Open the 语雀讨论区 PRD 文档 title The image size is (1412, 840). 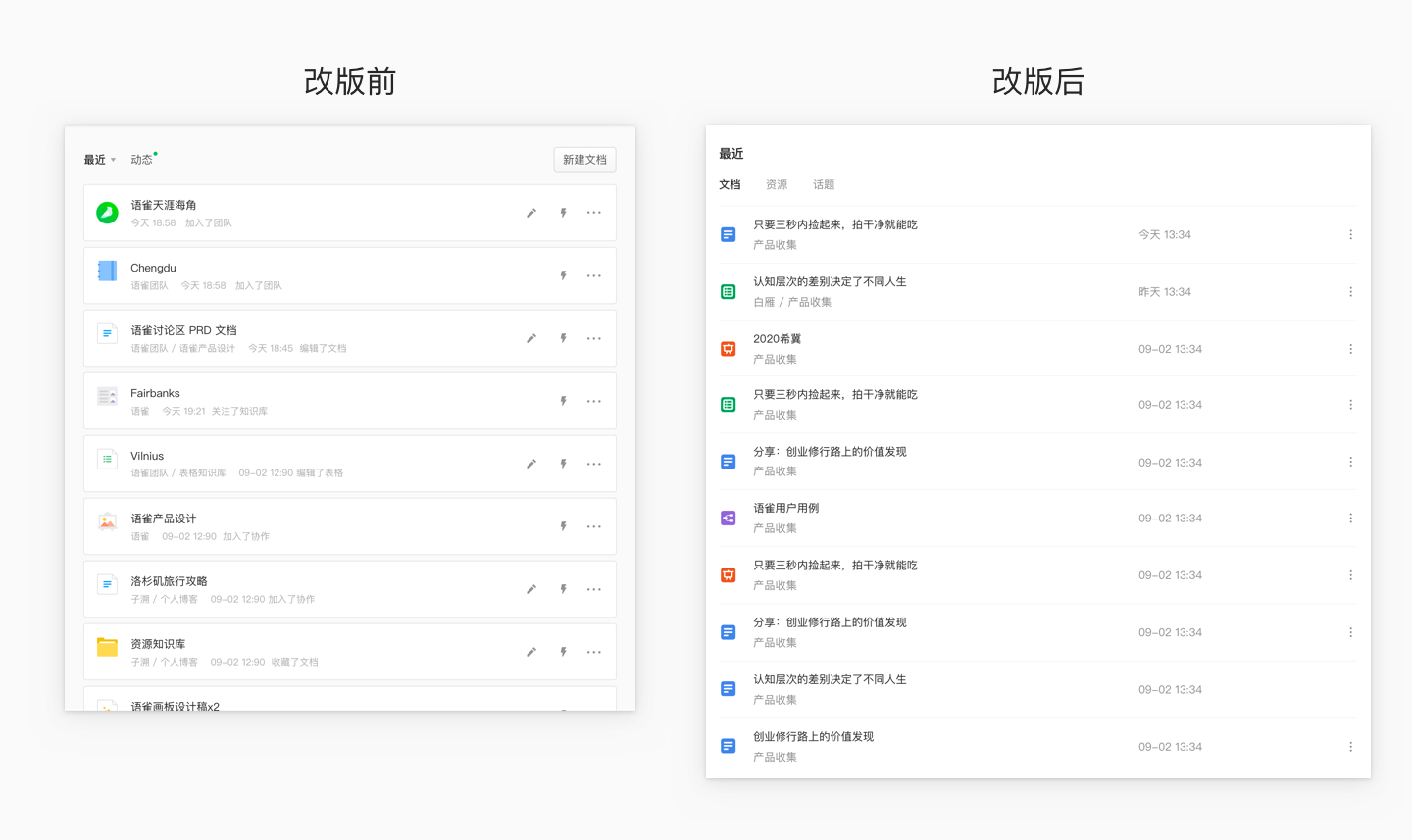(183, 330)
